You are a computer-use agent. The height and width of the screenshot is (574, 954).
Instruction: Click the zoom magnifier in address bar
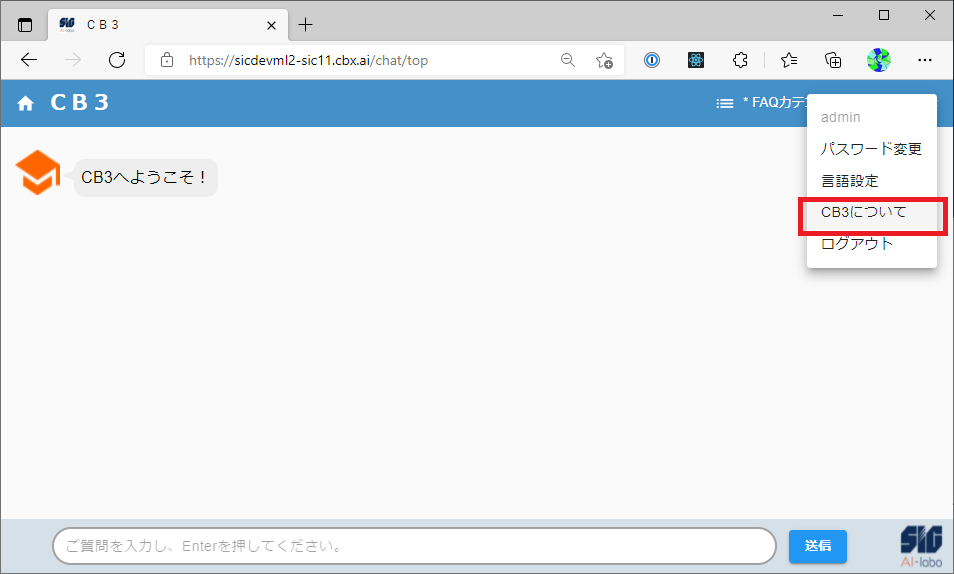coord(568,60)
